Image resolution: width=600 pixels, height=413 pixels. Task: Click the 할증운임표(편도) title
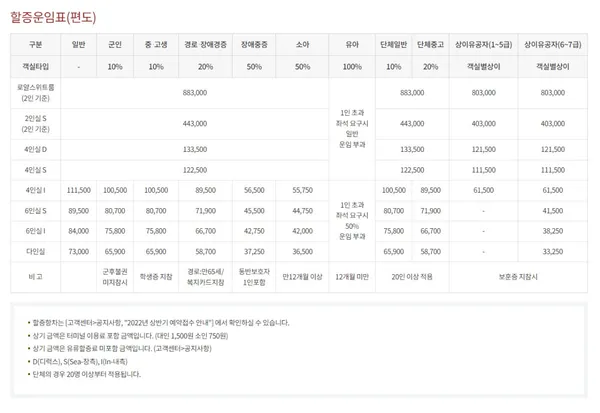point(53,17)
